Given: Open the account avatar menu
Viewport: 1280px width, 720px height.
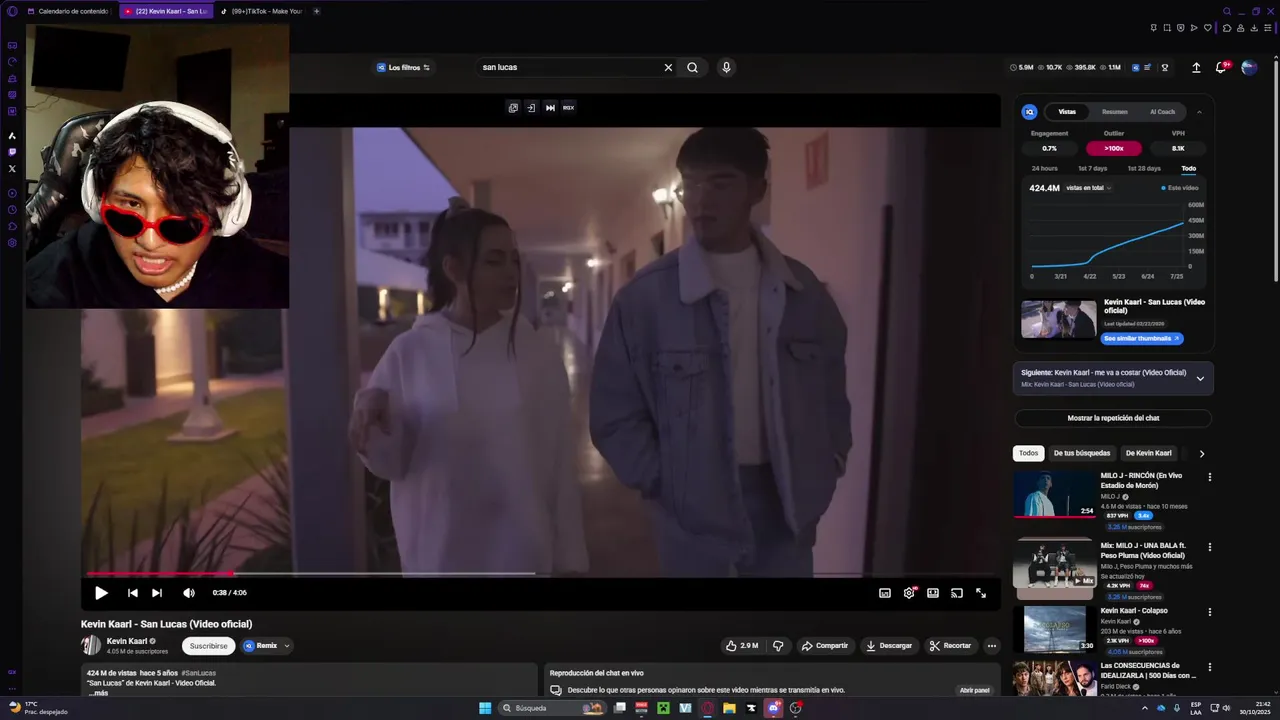Looking at the screenshot, I should coord(1249,67).
